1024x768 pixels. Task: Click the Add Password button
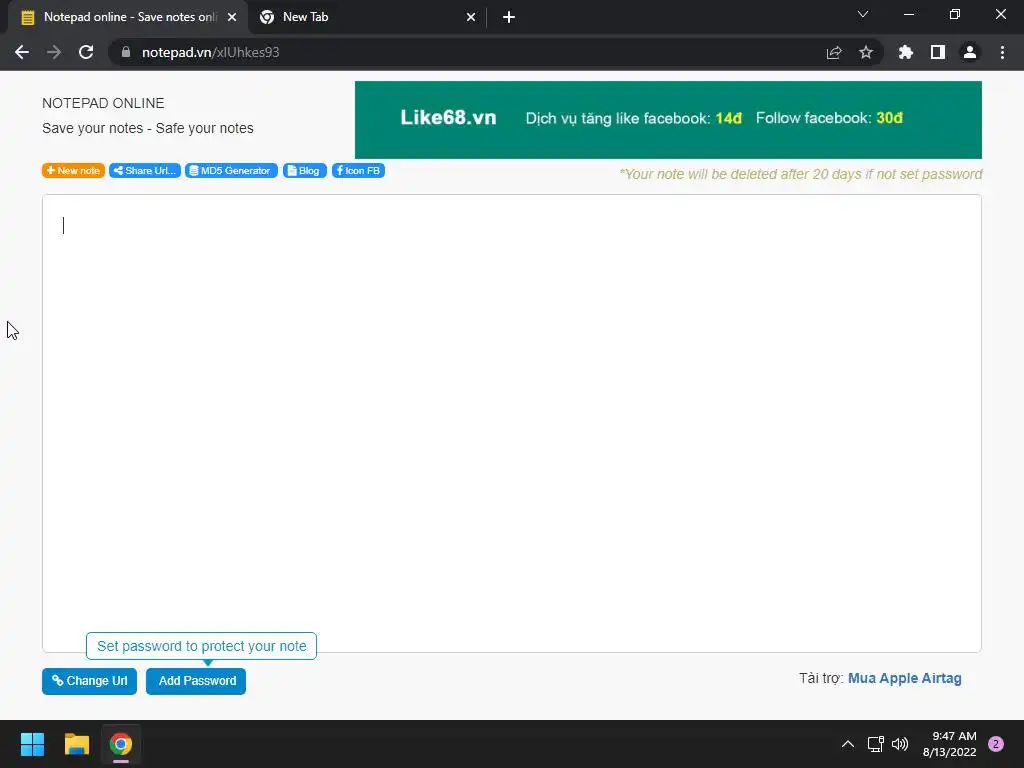196,681
